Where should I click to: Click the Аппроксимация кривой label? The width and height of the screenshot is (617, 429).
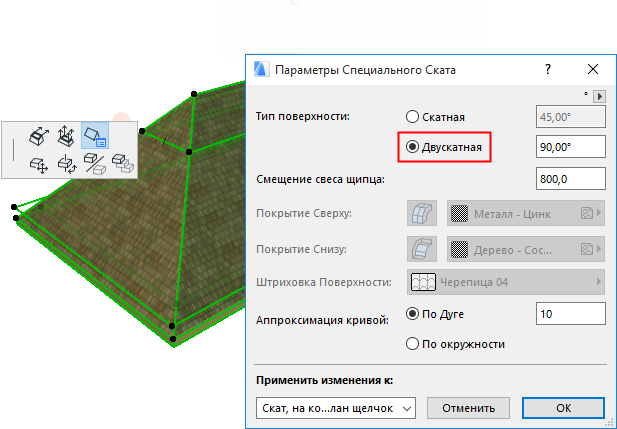coord(322,320)
